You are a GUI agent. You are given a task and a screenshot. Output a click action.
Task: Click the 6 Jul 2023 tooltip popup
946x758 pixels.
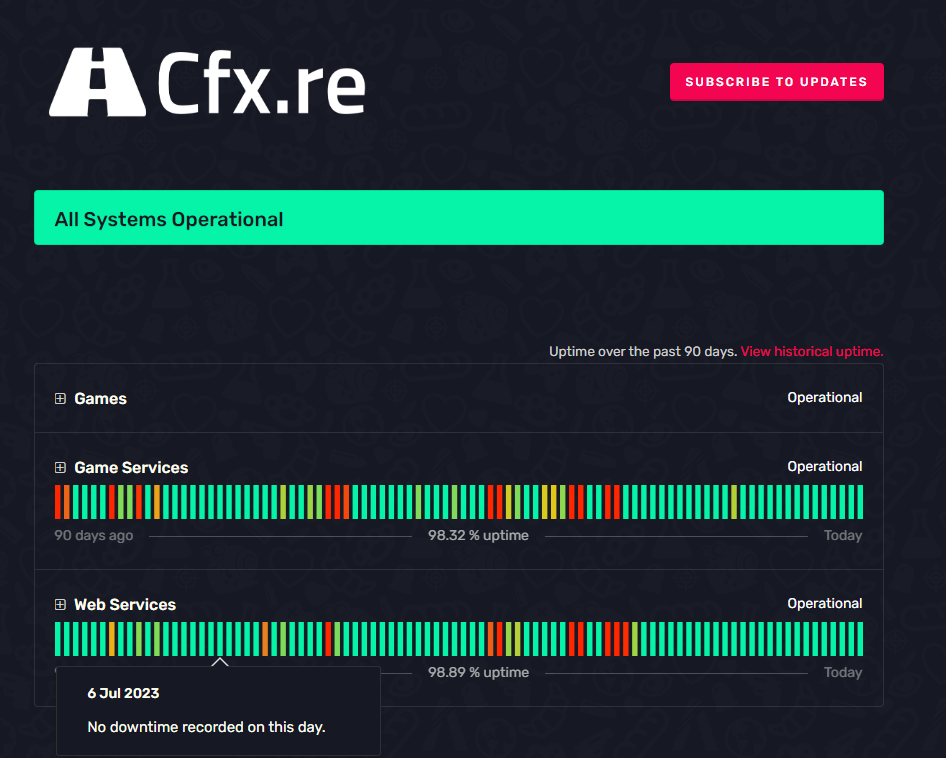pos(218,710)
